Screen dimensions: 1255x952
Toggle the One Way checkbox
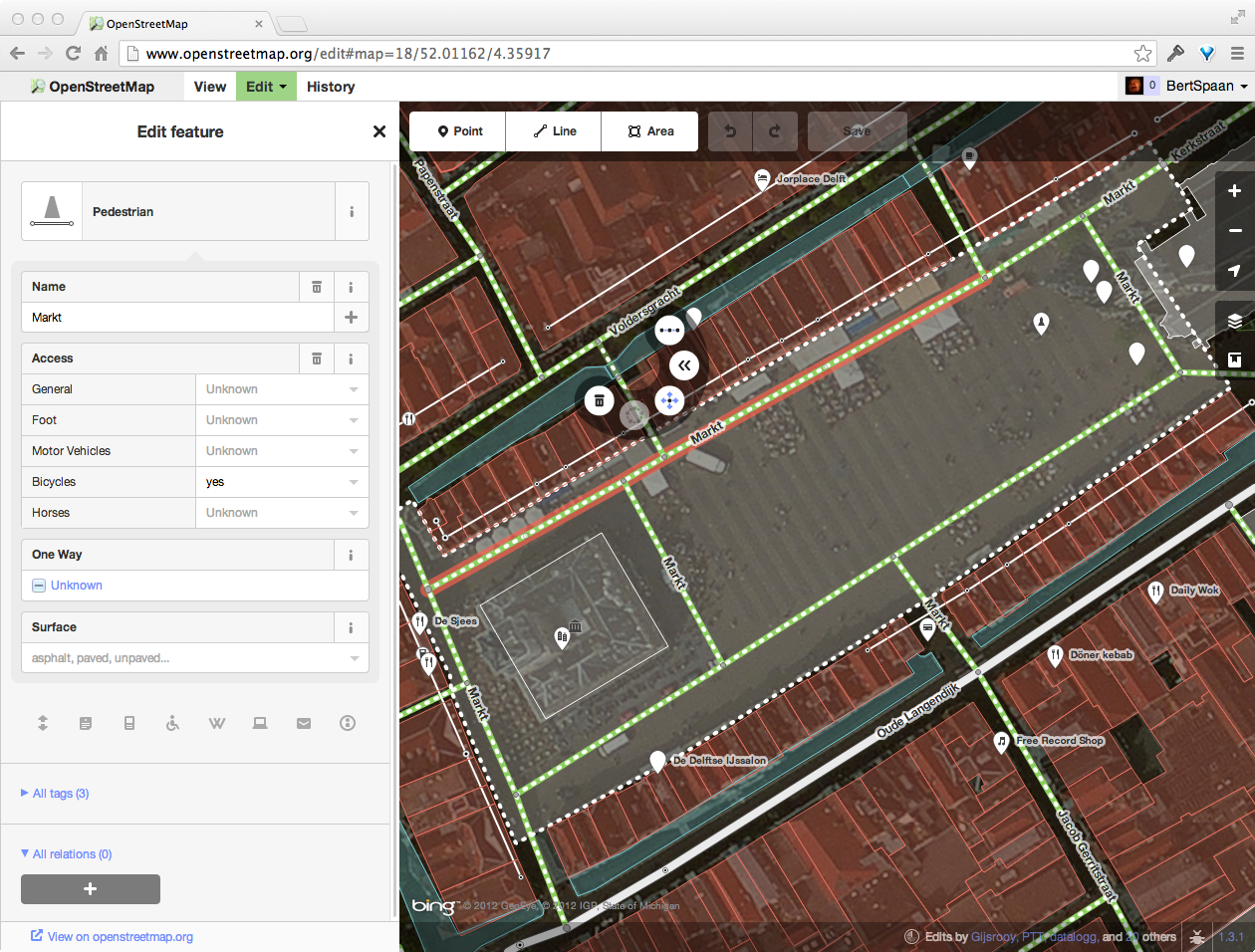click(39, 586)
